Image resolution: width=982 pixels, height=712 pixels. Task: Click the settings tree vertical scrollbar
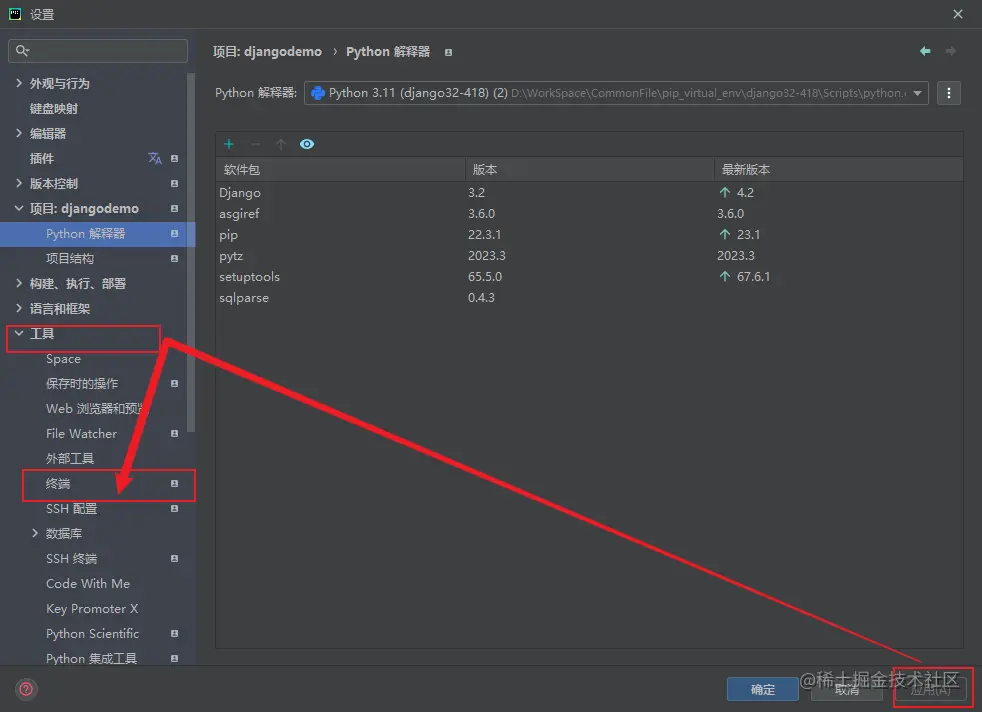point(191,252)
